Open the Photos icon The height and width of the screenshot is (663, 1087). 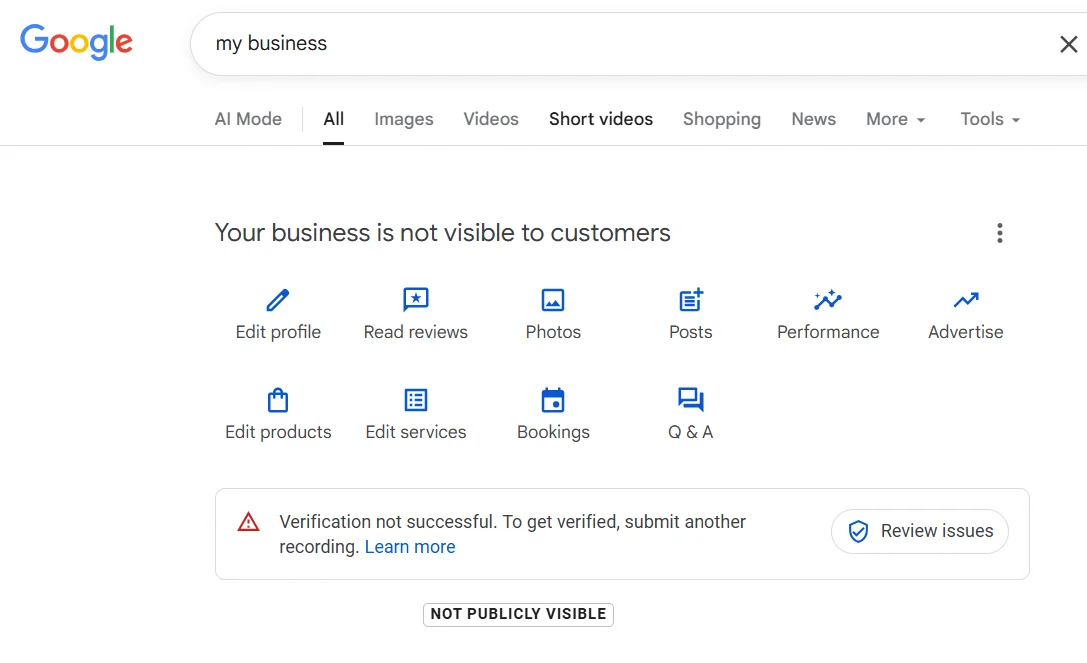553,300
